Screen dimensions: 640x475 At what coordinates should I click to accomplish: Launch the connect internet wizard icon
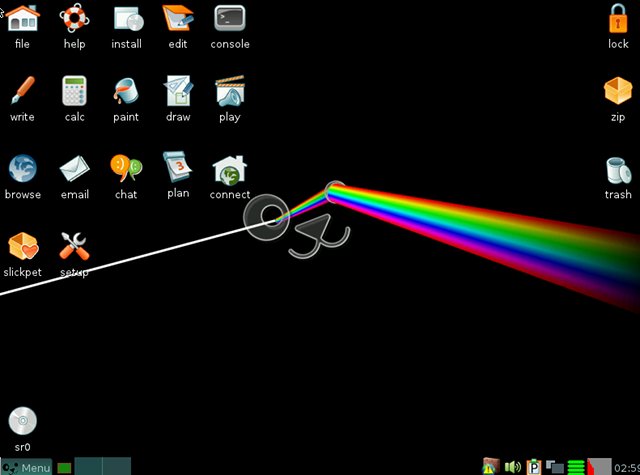(x=230, y=169)
